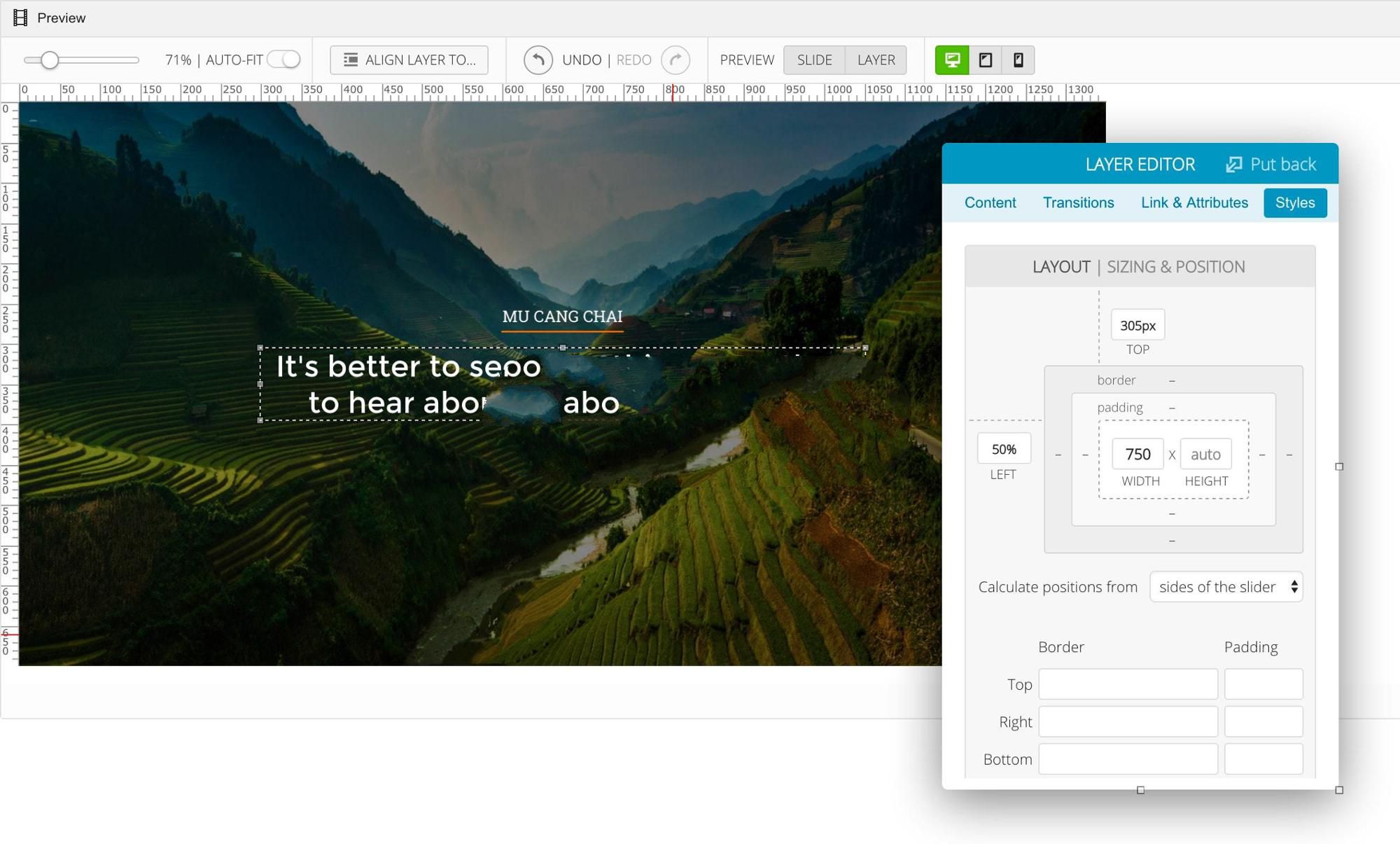This screenshot has height=844, width=1400.
Task: Click the Align Layer To list icon
Action: 351,60
